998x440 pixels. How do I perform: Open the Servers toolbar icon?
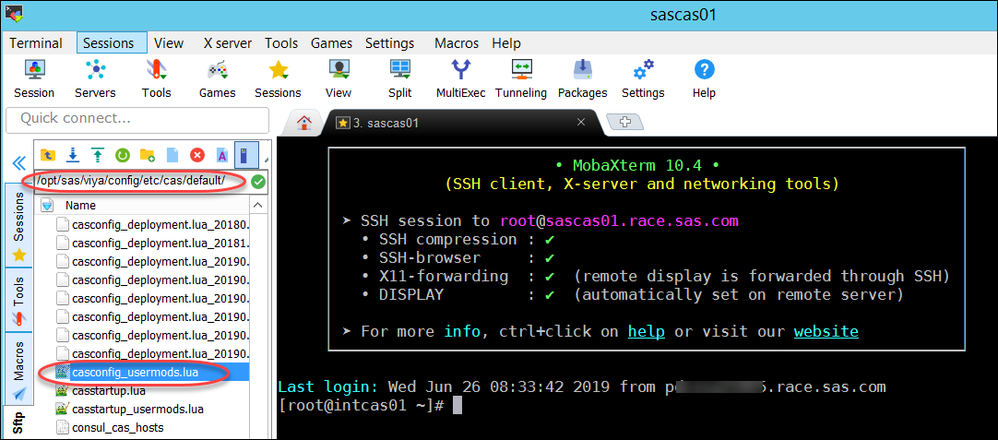[x=95, y=78]
